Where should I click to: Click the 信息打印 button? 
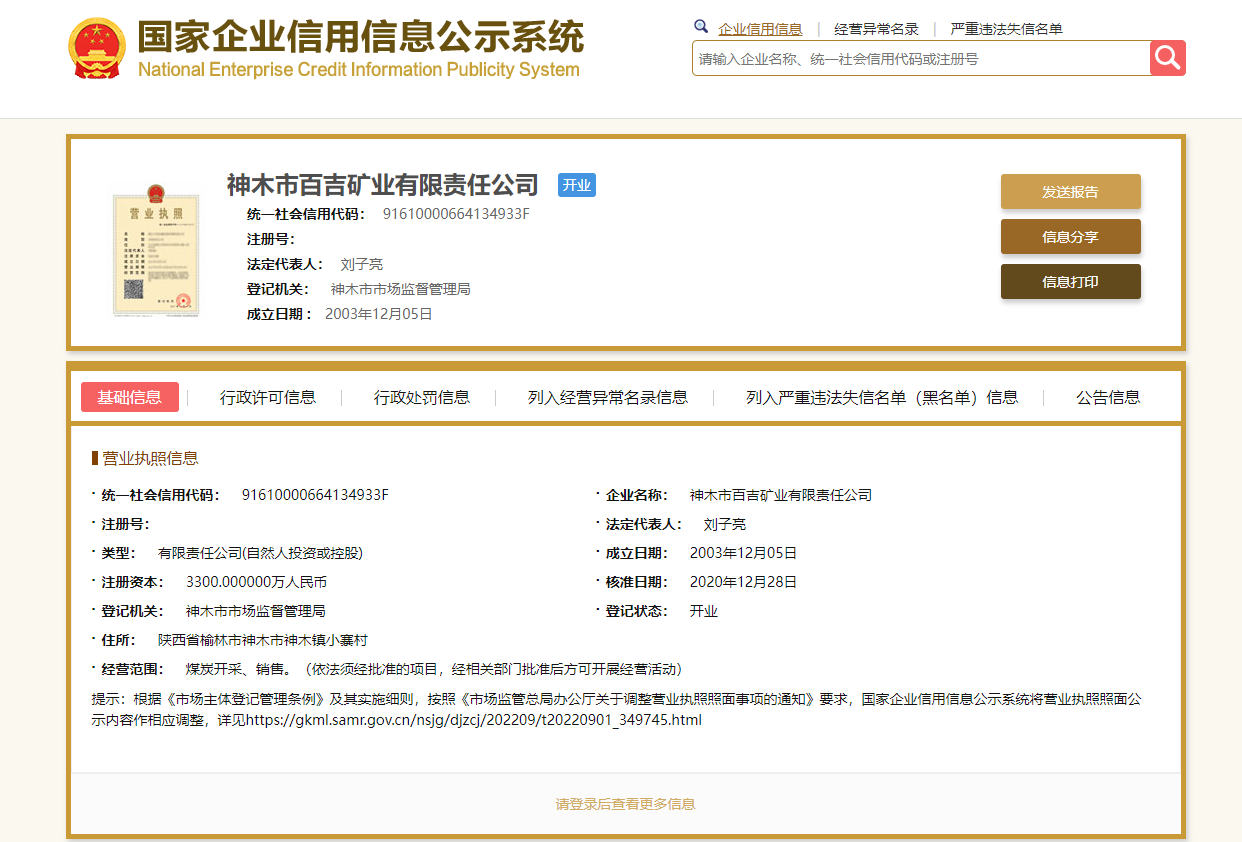1070,282
